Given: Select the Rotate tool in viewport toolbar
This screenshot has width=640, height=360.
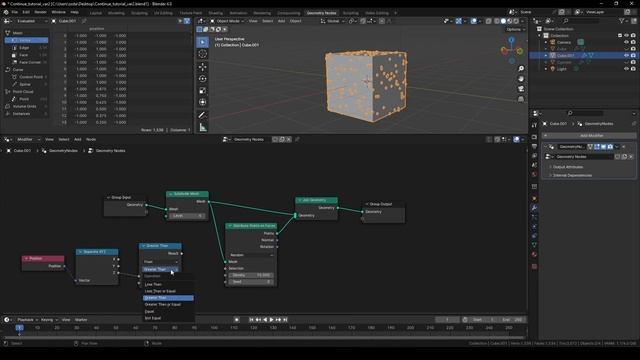Looking at the screenshot, I should click(x=202, y=78).
